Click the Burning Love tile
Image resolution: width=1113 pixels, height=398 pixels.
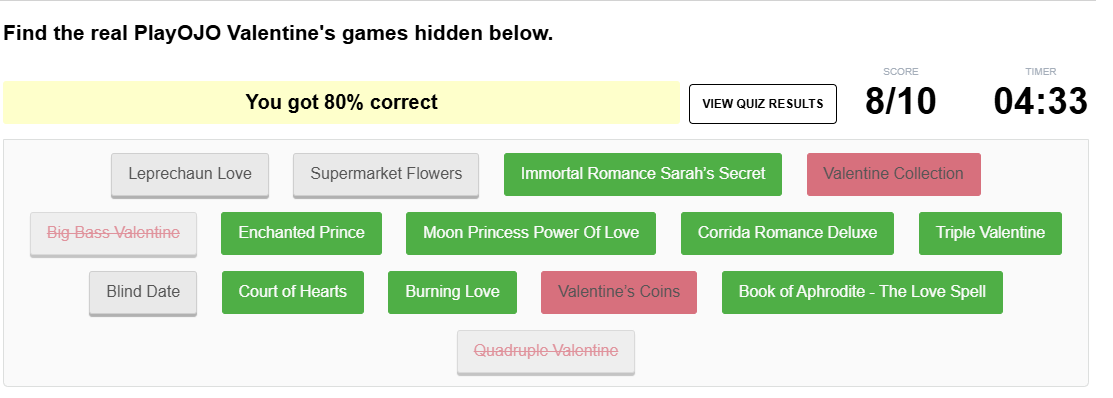tap(452, 292)
